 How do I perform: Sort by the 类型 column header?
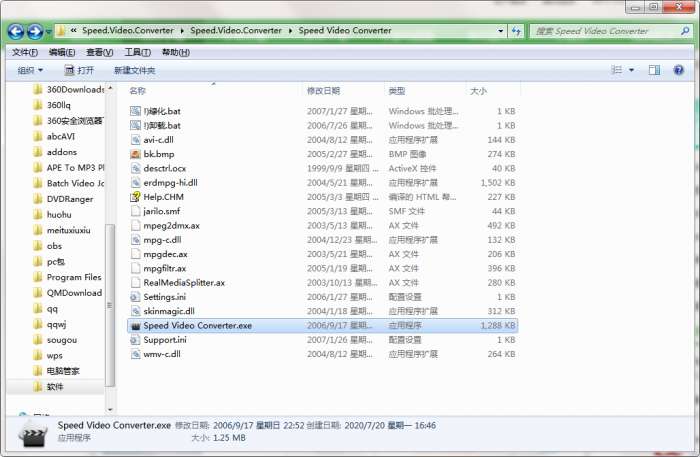[397, 91]
